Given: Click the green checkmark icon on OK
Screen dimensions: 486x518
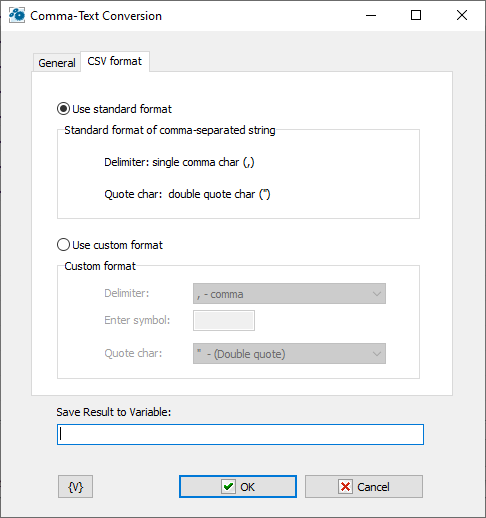Looking at the screenshot, I should click(228, 487).
